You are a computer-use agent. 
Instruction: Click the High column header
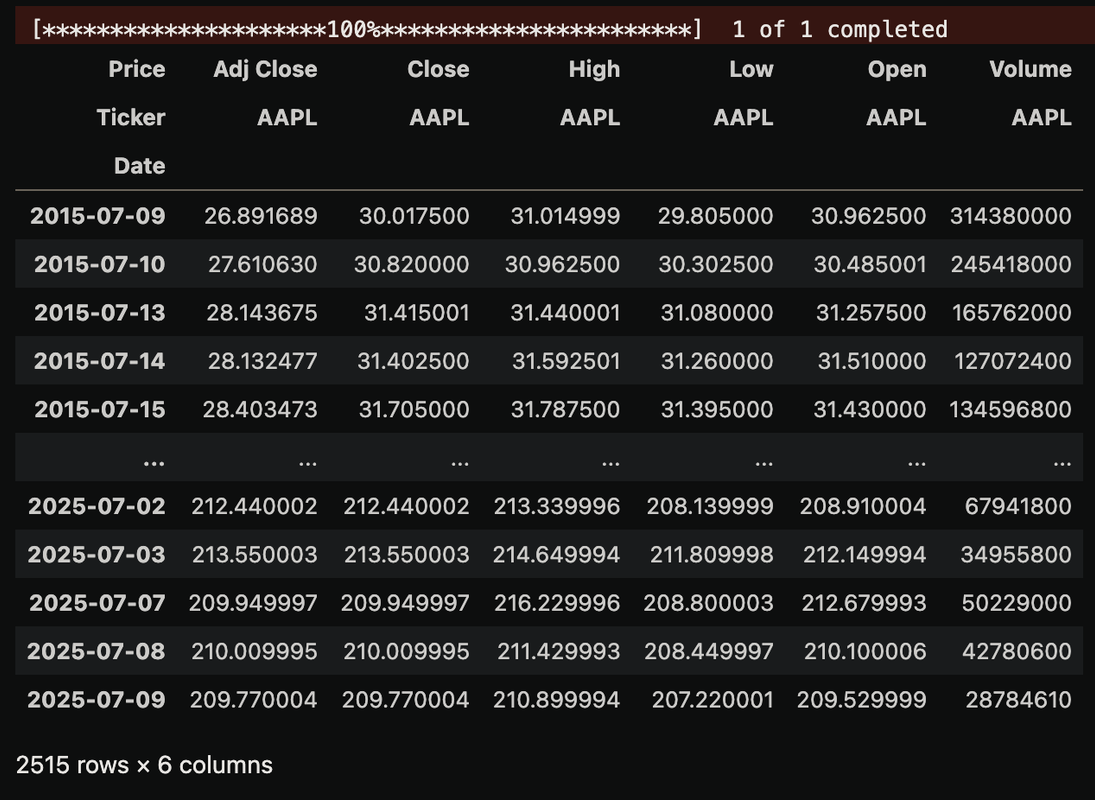click(x=594, y=69)
